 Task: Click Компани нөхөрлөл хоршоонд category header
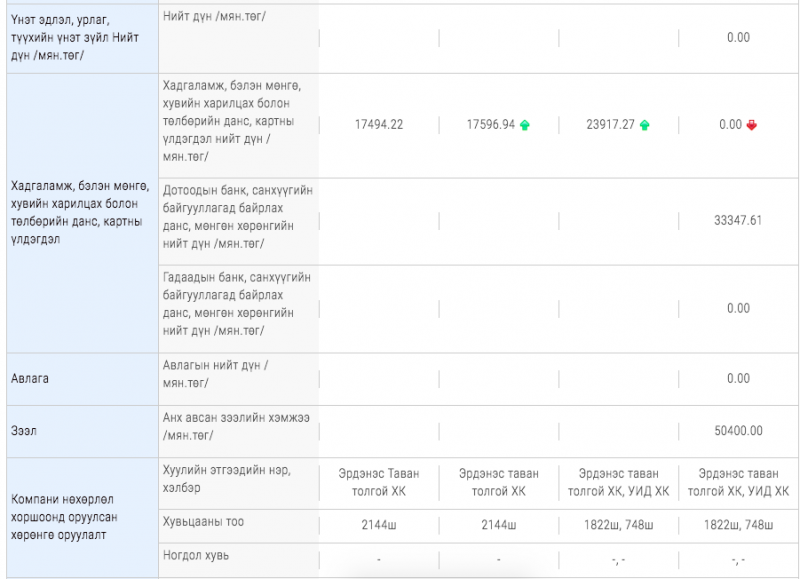pyautogui.click(x=64, y=517)
